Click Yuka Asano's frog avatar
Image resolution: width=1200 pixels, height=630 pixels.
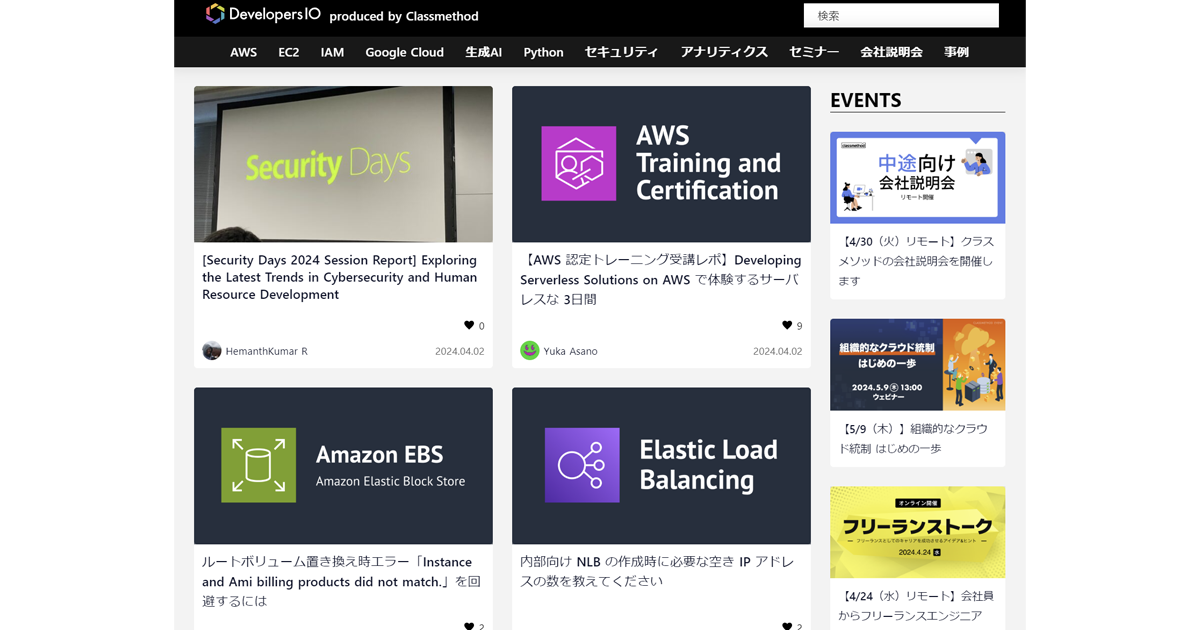pyautogui.click(x=530, y=350)
